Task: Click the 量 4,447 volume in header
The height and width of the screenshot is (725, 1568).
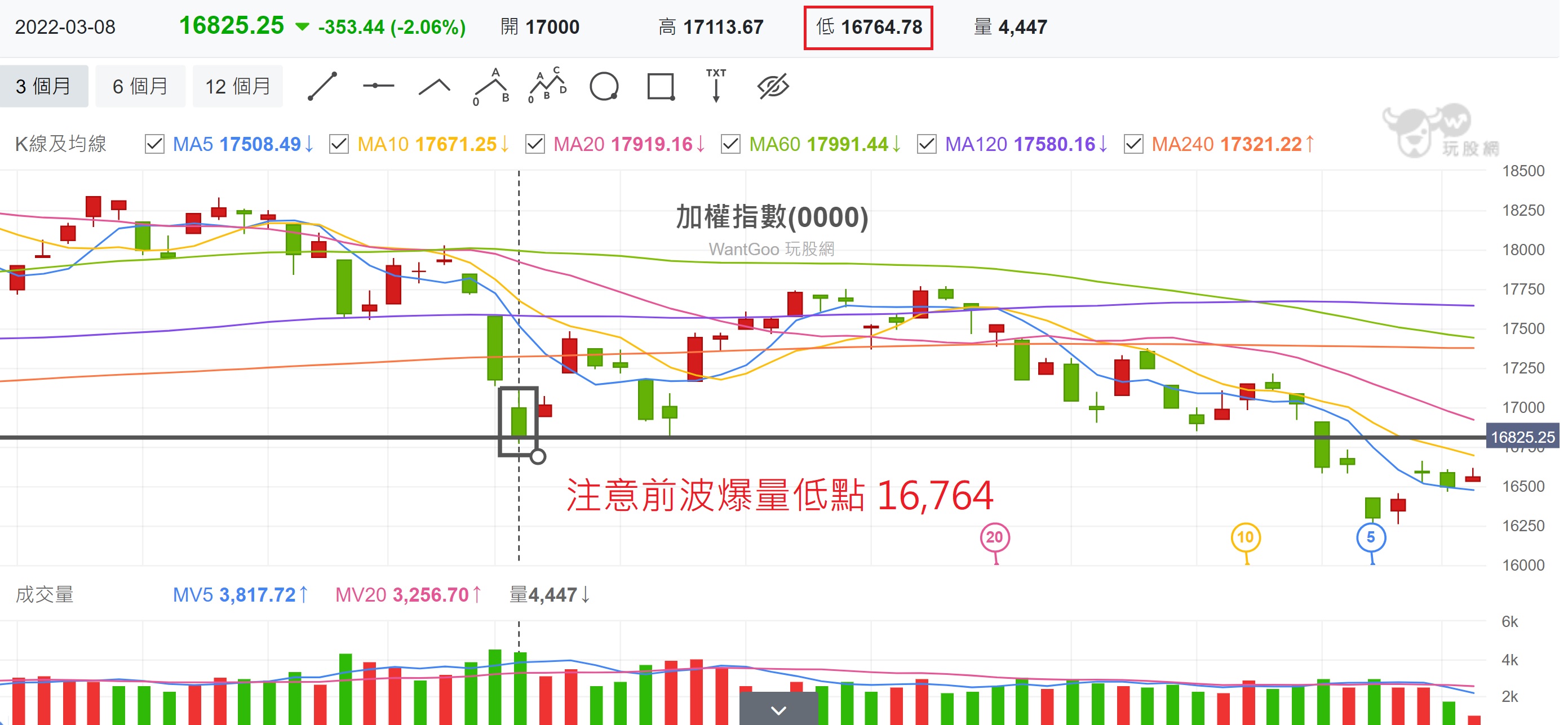Action: pyautogui.click(x=1011, y=28)
